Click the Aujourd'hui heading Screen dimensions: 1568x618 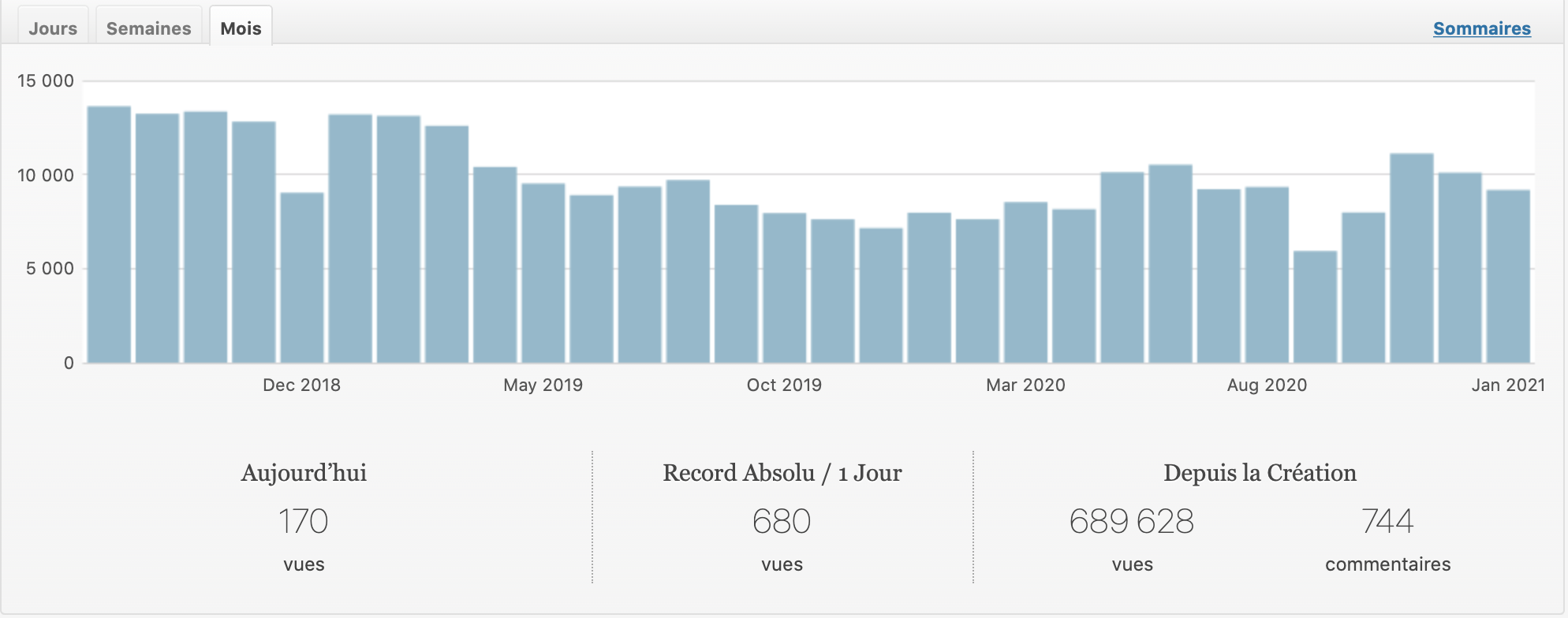tap(304, 472)
